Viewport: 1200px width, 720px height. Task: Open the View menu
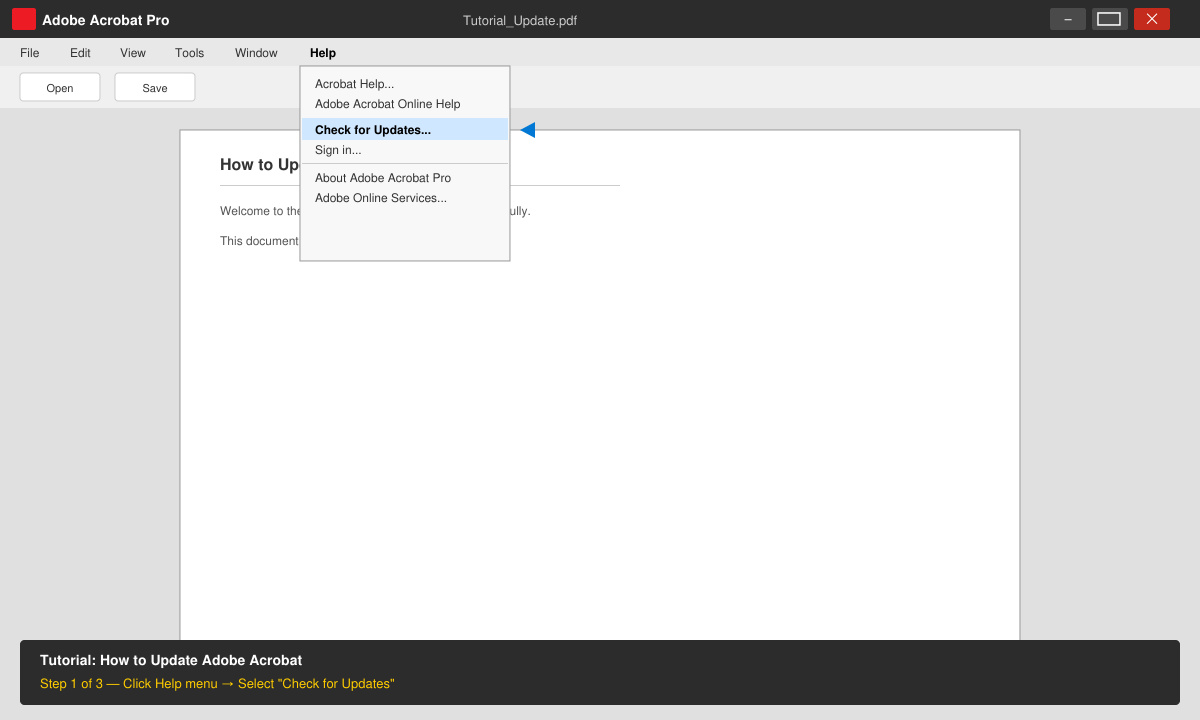(133, 53)
